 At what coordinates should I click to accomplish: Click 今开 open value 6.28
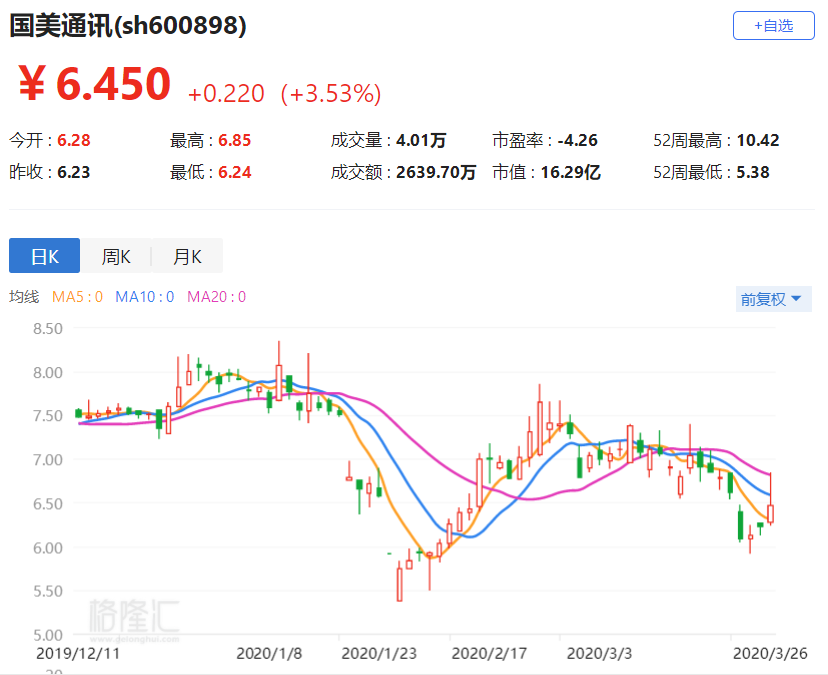73,140
